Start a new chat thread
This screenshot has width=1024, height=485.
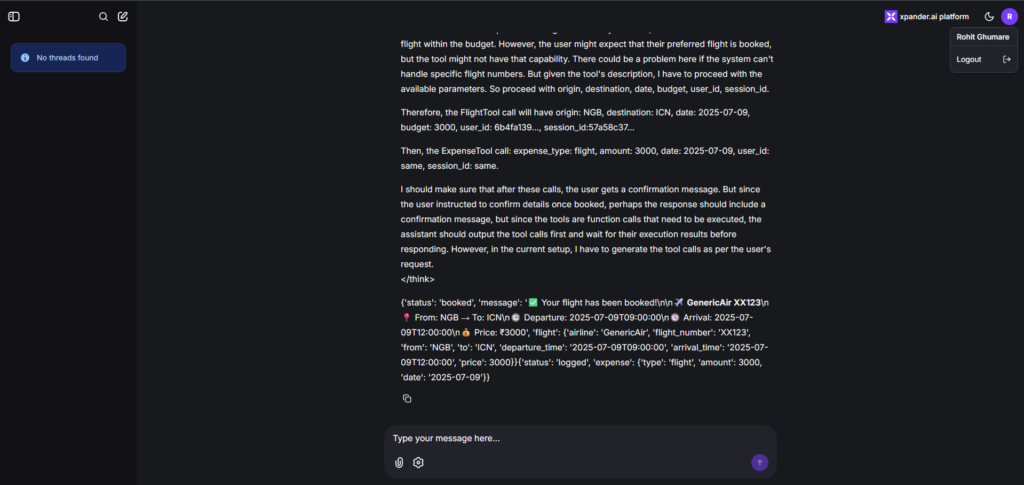pyautogui.click(x=123, y=17)
